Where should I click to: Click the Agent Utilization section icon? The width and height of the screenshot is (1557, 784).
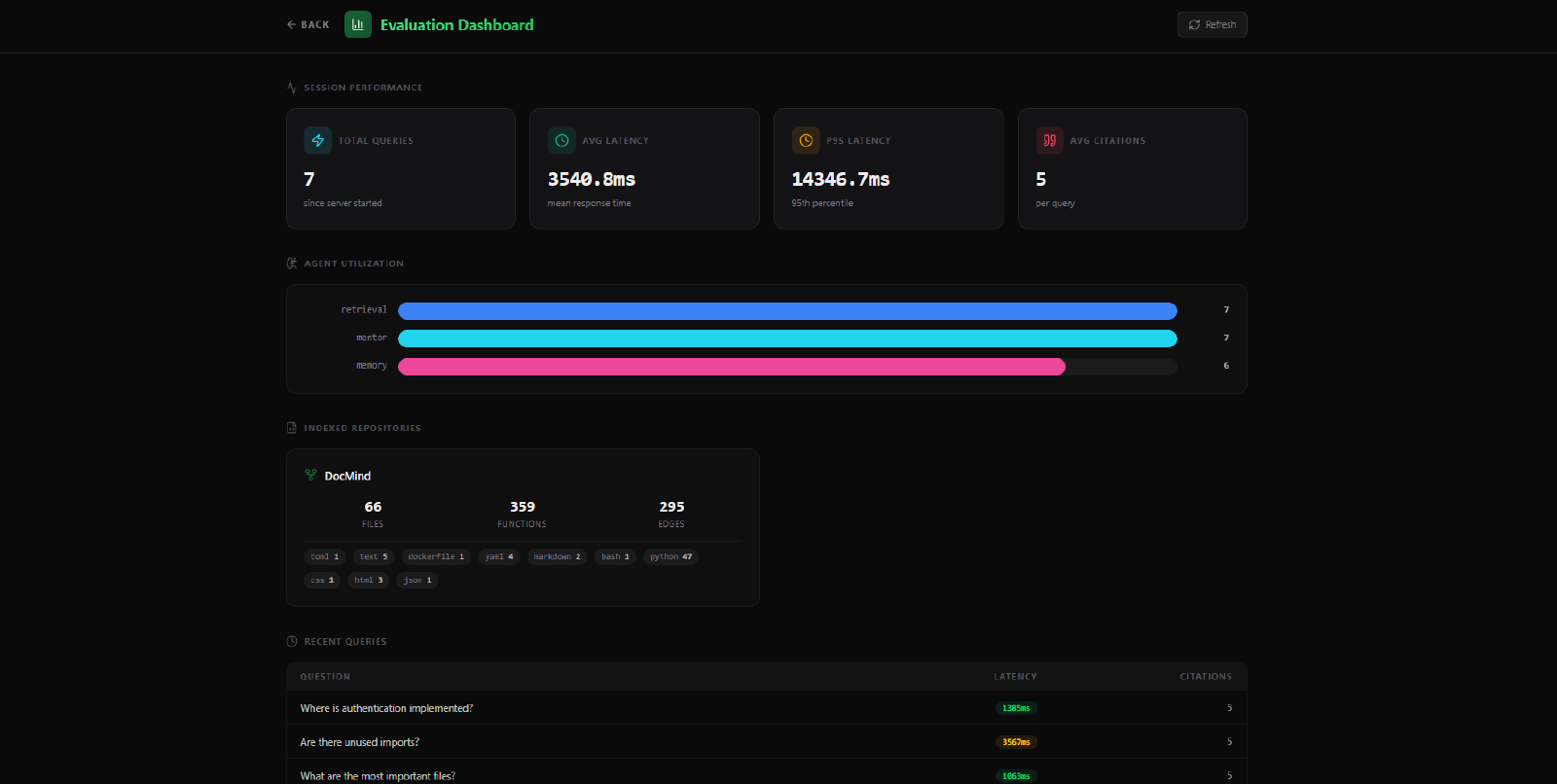click(x=292, y=264)
